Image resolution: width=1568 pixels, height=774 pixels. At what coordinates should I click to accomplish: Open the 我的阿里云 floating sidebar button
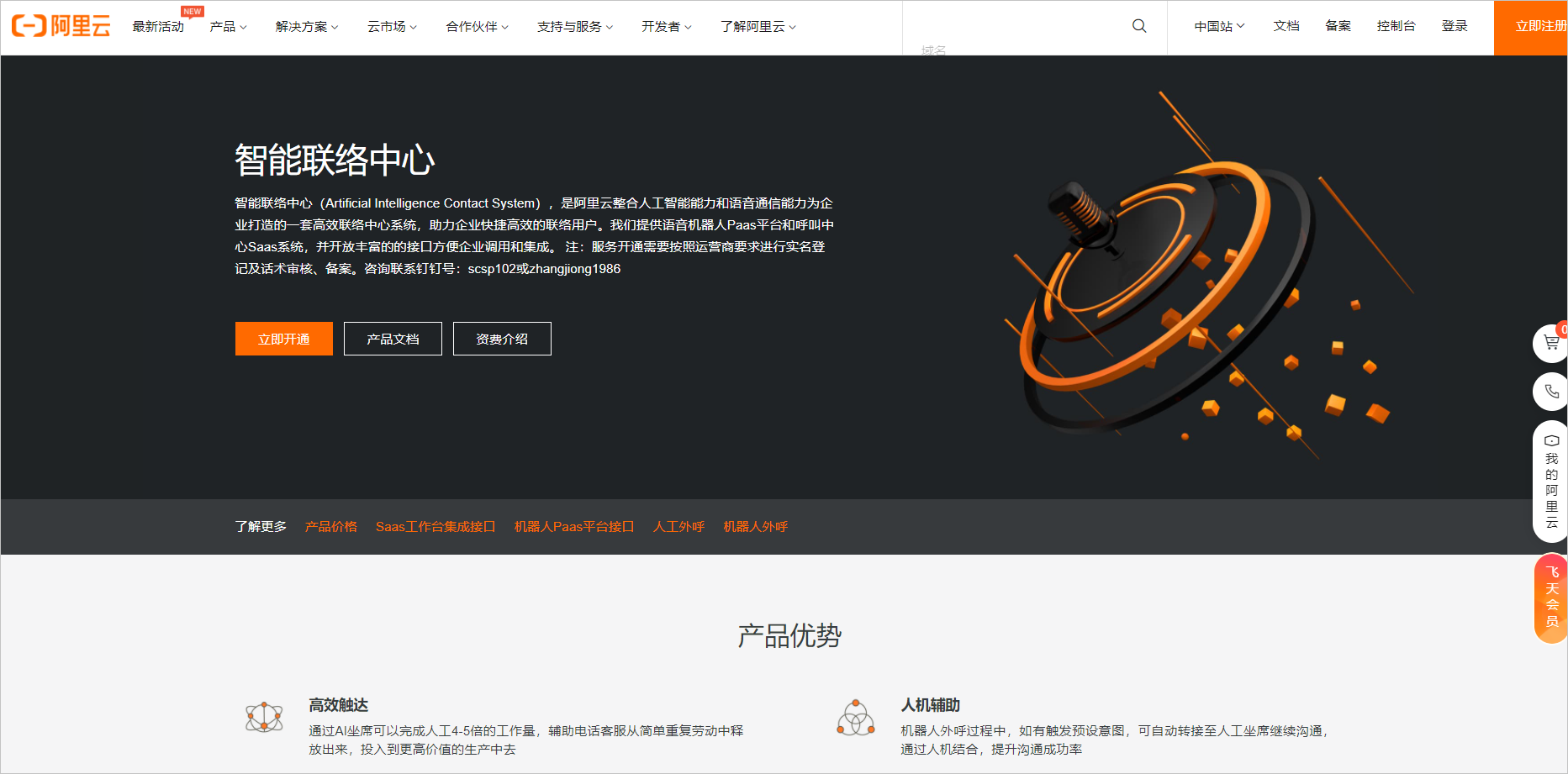click(x=1550, y=482)
